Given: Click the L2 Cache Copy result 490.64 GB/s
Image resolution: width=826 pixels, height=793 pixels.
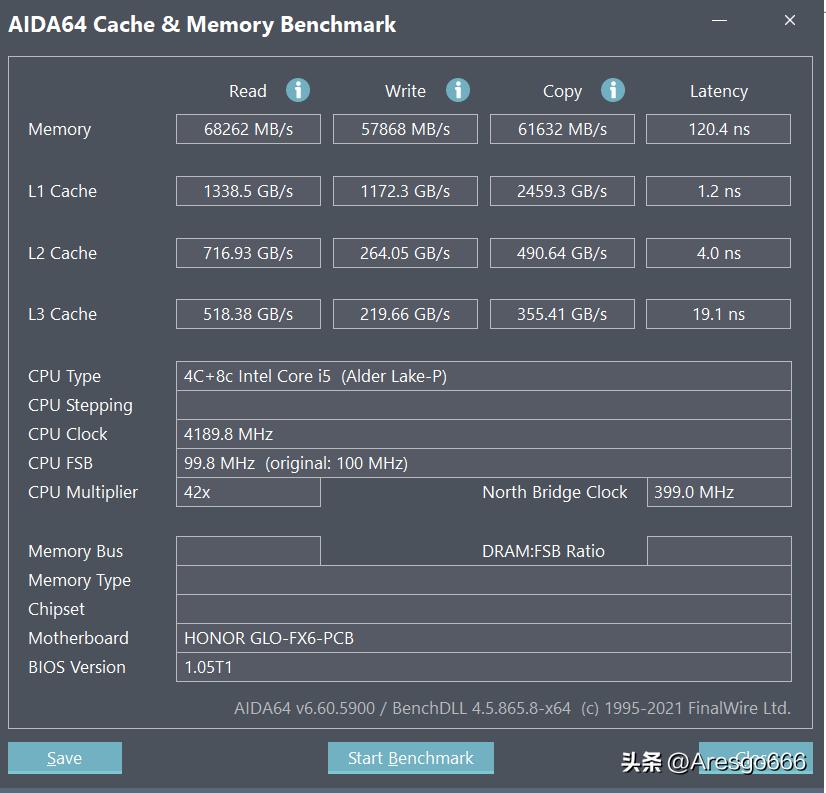Looking at the screenshot, I should tap(561, 252).
